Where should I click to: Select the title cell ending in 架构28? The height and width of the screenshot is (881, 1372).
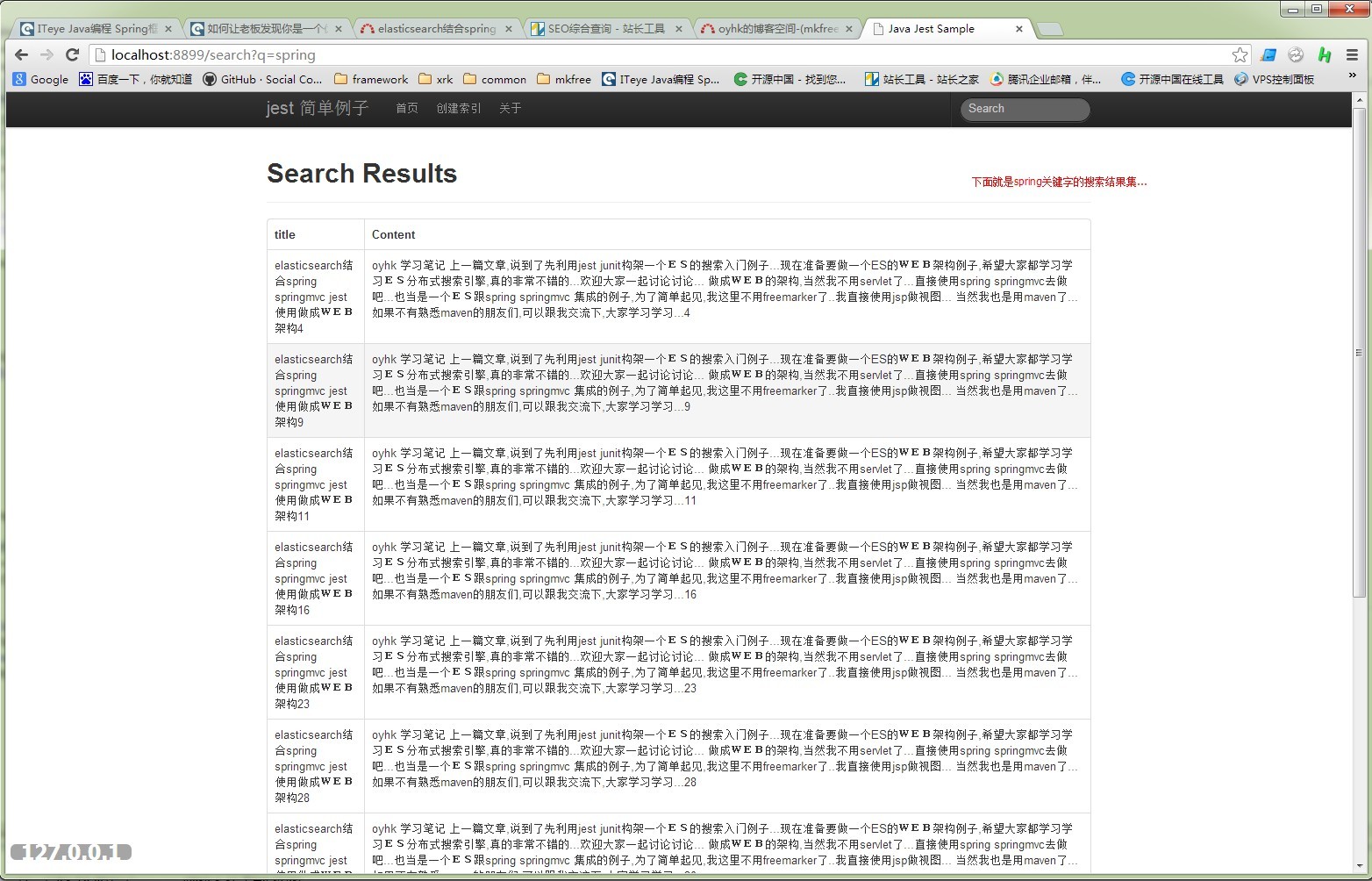[x=316, y=766]
